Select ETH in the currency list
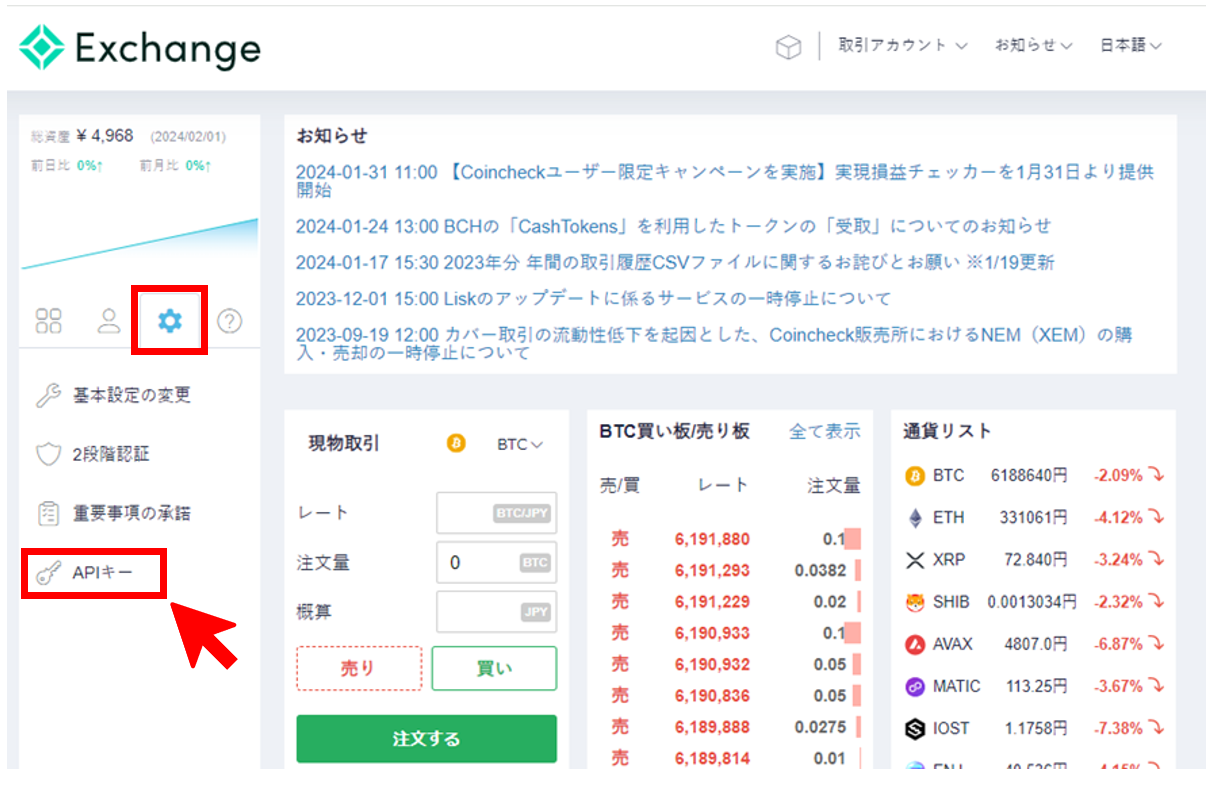 tap(948, 518)
